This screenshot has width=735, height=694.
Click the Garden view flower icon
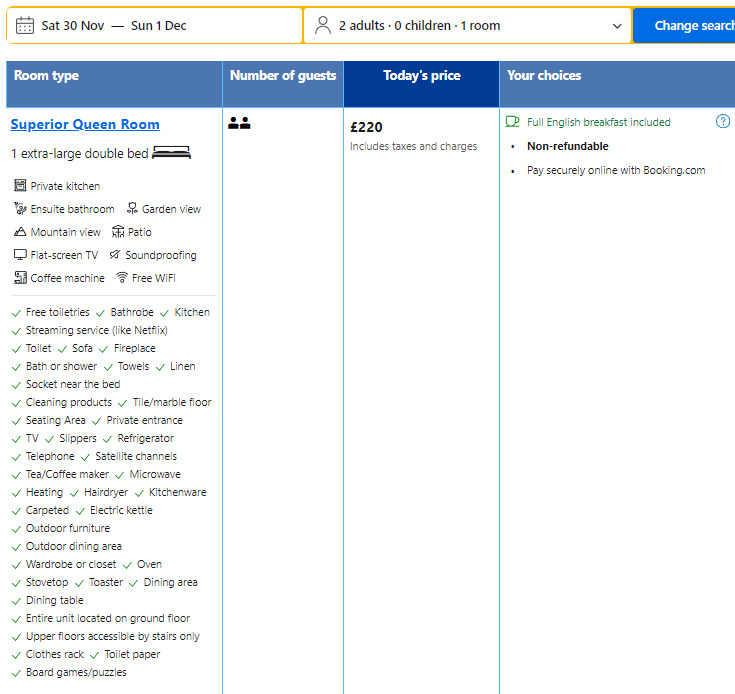(132, 209)
